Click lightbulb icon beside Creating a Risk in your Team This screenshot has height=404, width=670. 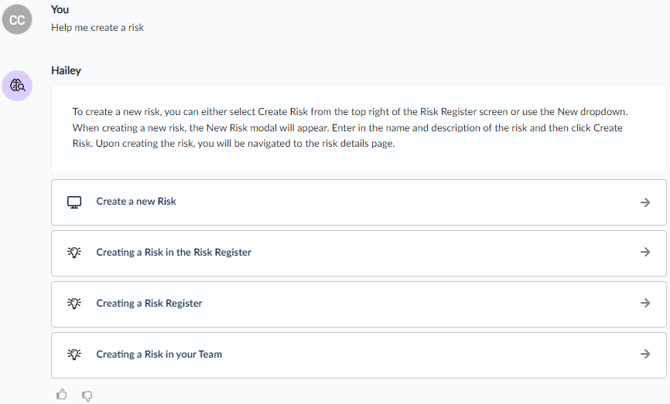click(x=74, y=355)
